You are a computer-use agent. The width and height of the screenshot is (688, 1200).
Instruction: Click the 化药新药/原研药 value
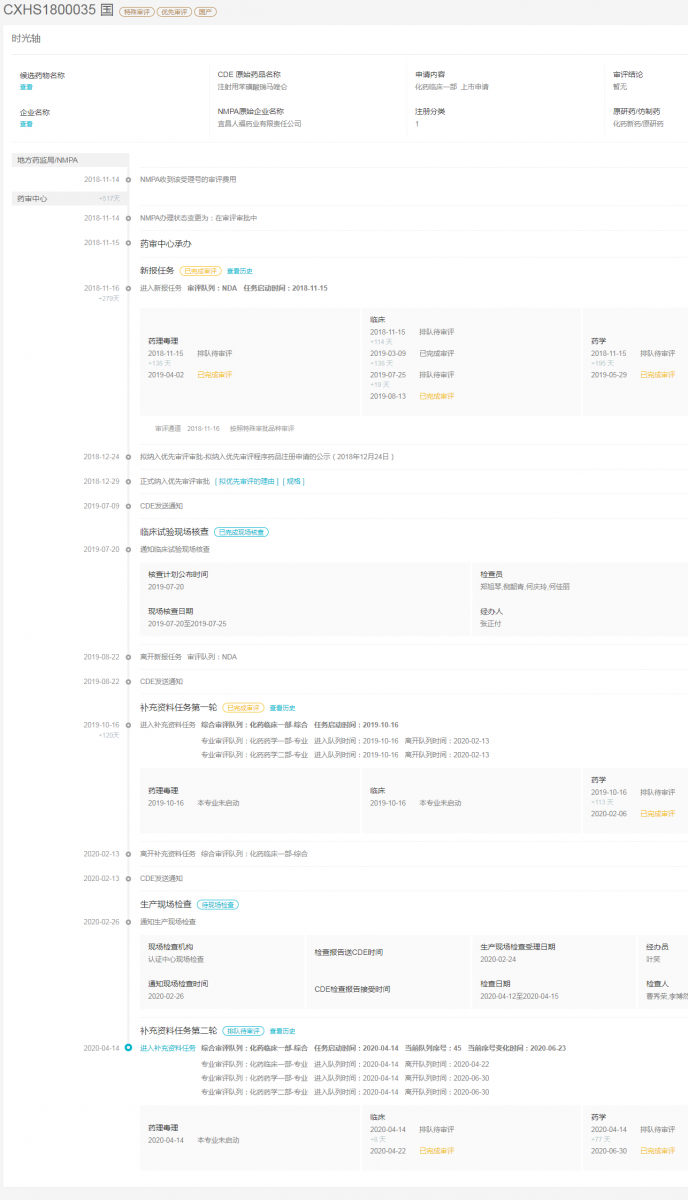coord(637,124)
